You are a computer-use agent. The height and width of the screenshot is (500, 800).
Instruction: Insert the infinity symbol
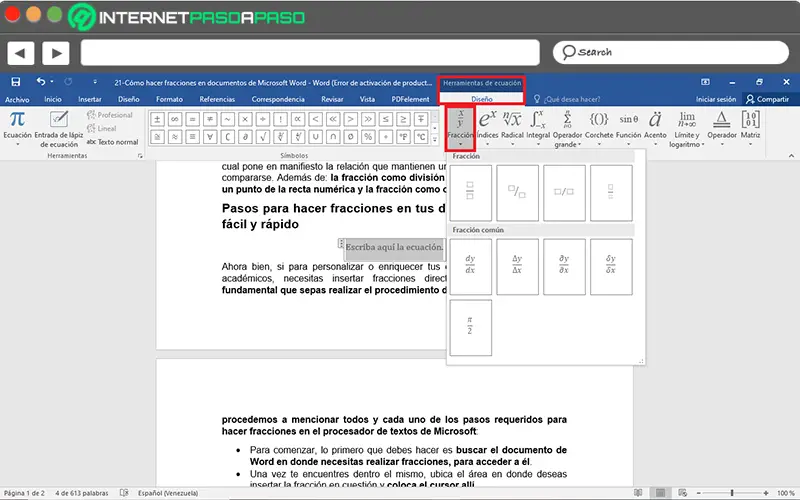coord(174,119)
